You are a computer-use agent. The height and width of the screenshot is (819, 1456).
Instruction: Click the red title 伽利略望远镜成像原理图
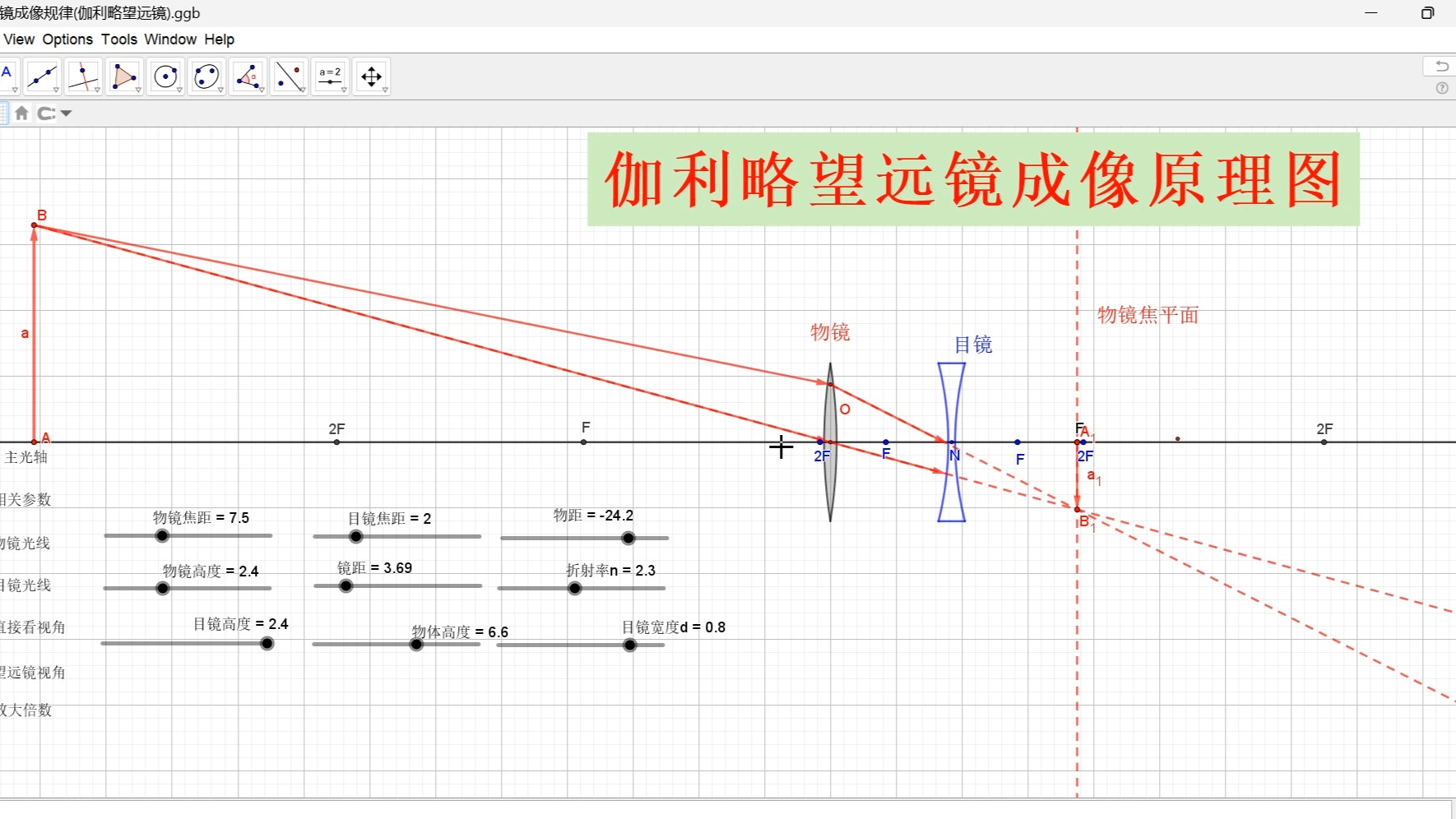[973, 179]
